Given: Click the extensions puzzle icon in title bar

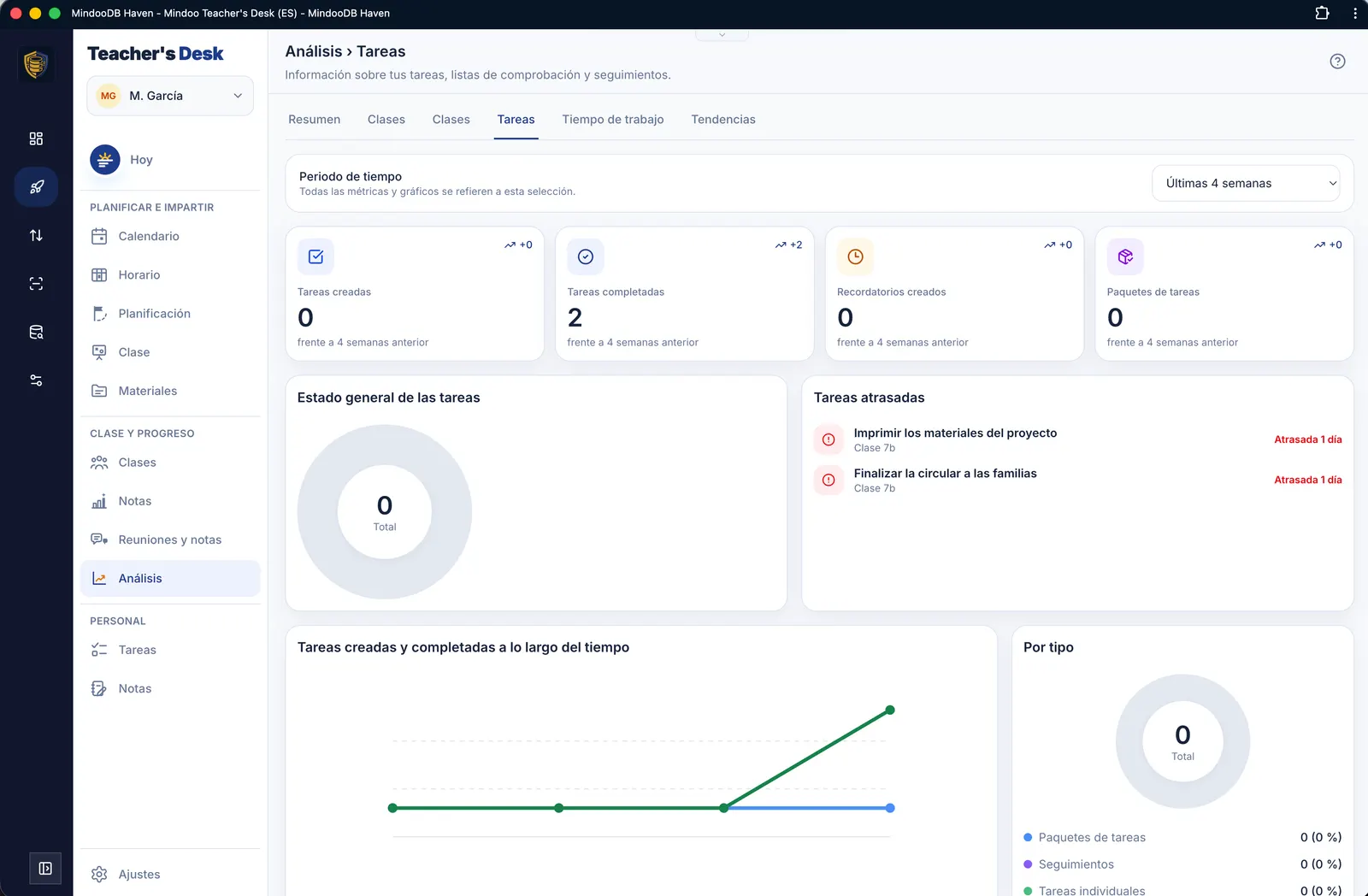Looking at the screenshot, I should (1322, 13).
